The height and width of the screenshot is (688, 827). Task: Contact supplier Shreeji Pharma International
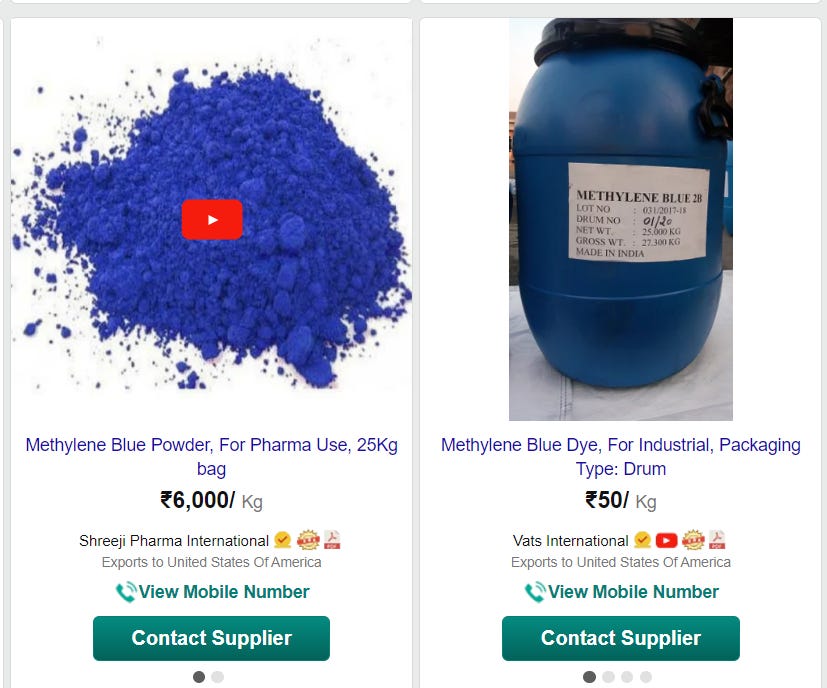coord(211,638)
